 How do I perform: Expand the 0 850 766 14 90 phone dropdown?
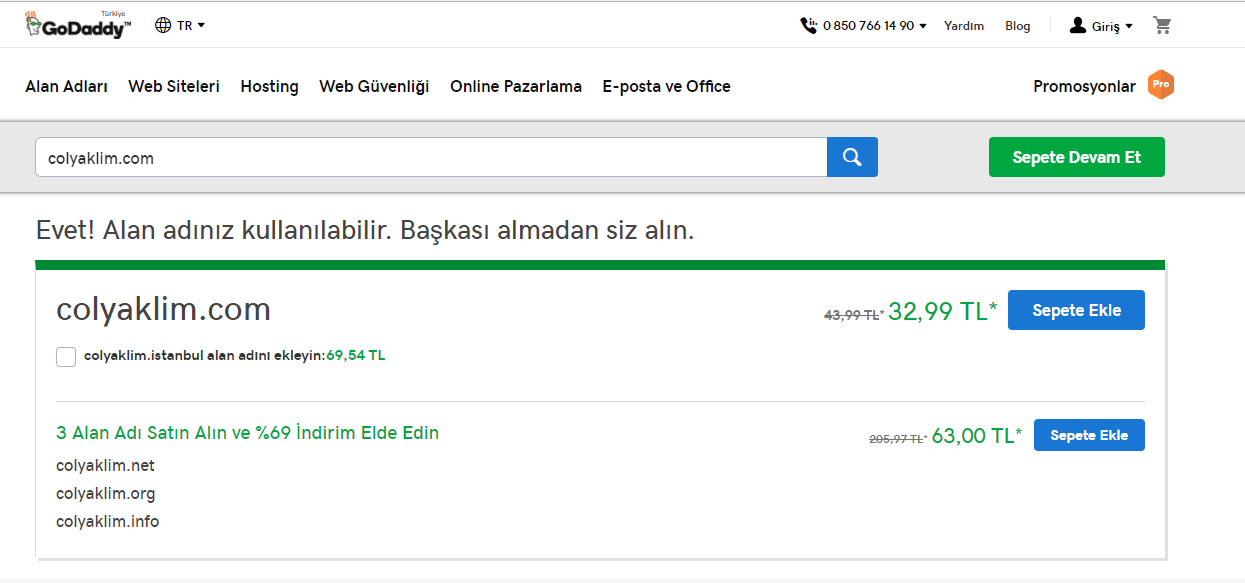click(874, 26)
